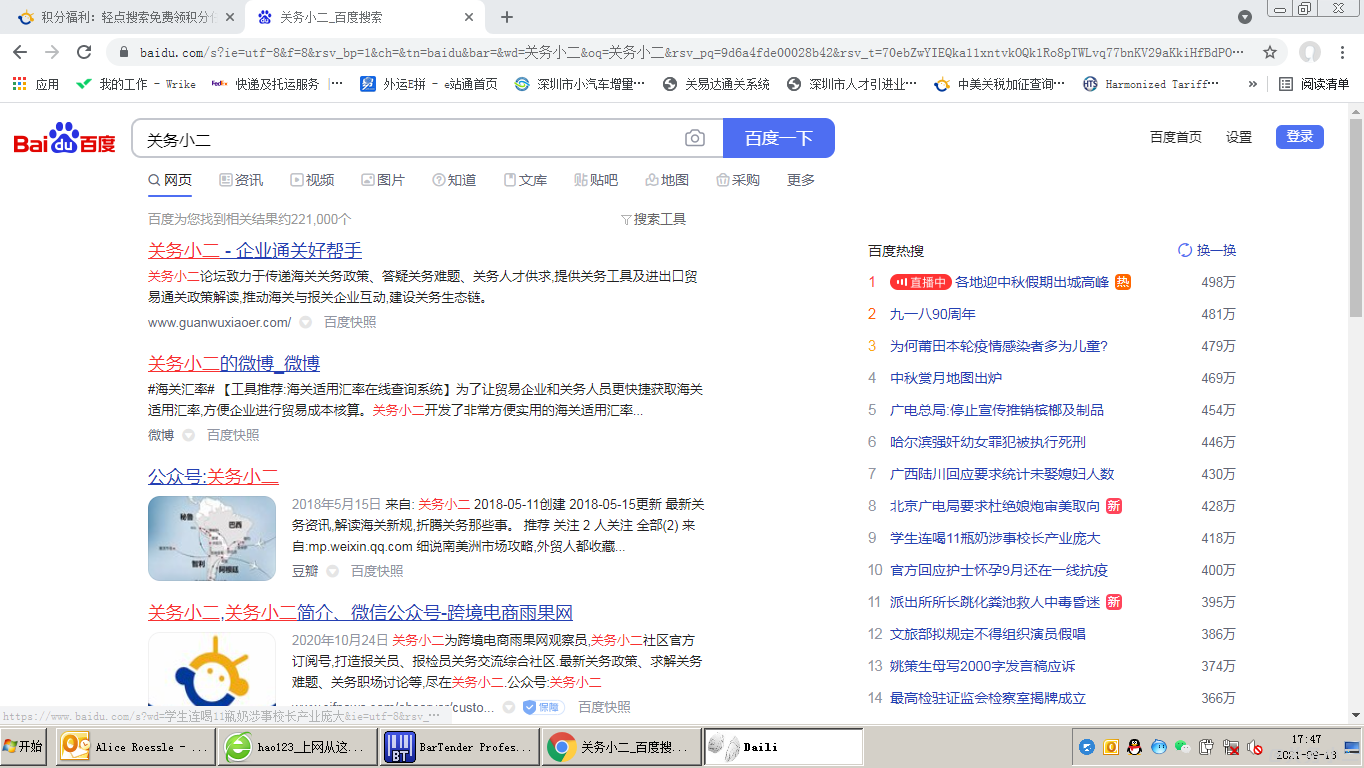The height and width of the screenshot is (768, 1364).
Task: Open 设置 settings link
Action: (1239, 137)
